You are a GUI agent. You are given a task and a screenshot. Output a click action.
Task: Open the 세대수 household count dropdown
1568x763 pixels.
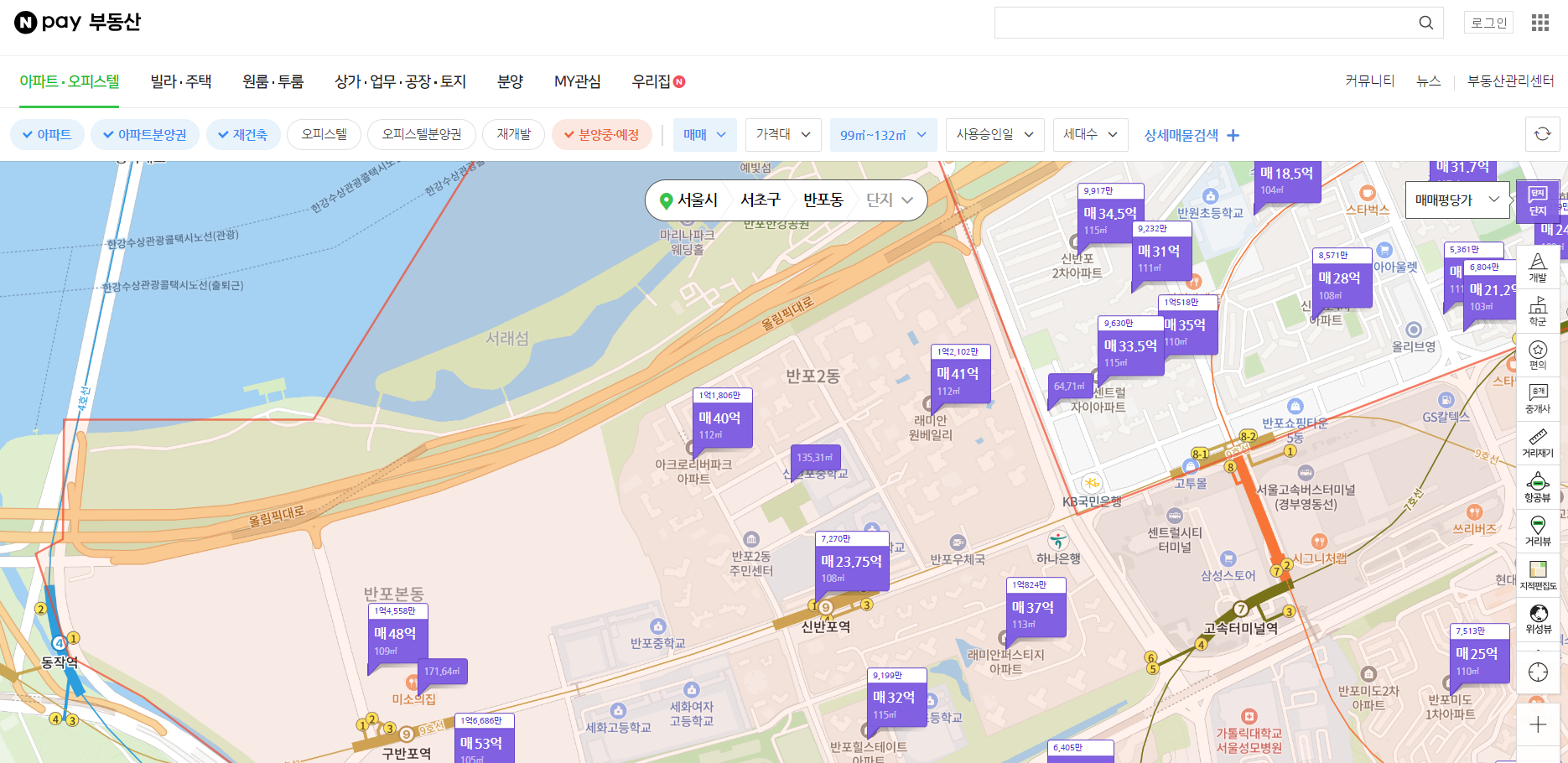[x=1090, y=134]
